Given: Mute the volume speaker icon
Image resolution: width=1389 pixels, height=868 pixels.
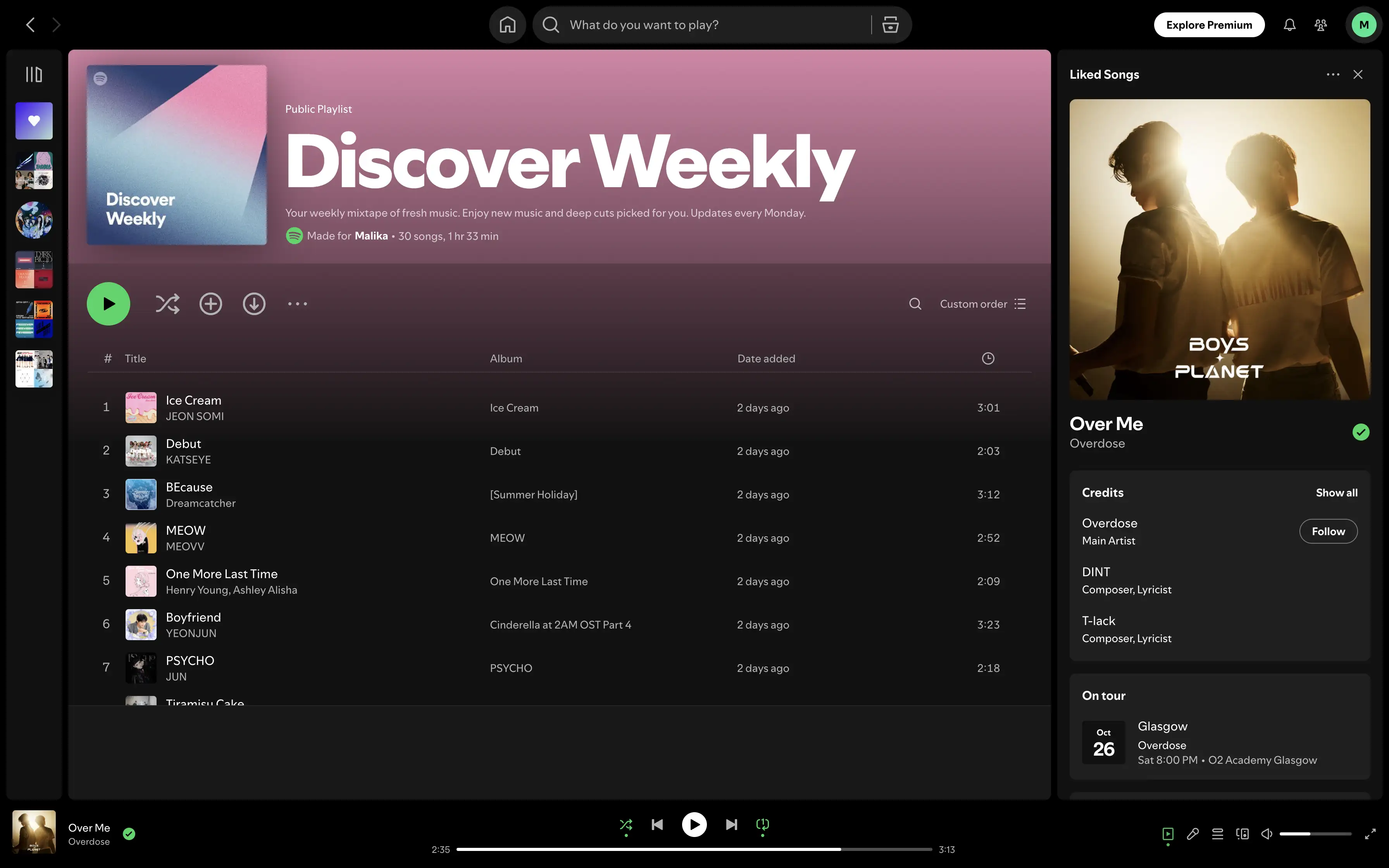Looking at the screenshot, I should [1267, 834].
